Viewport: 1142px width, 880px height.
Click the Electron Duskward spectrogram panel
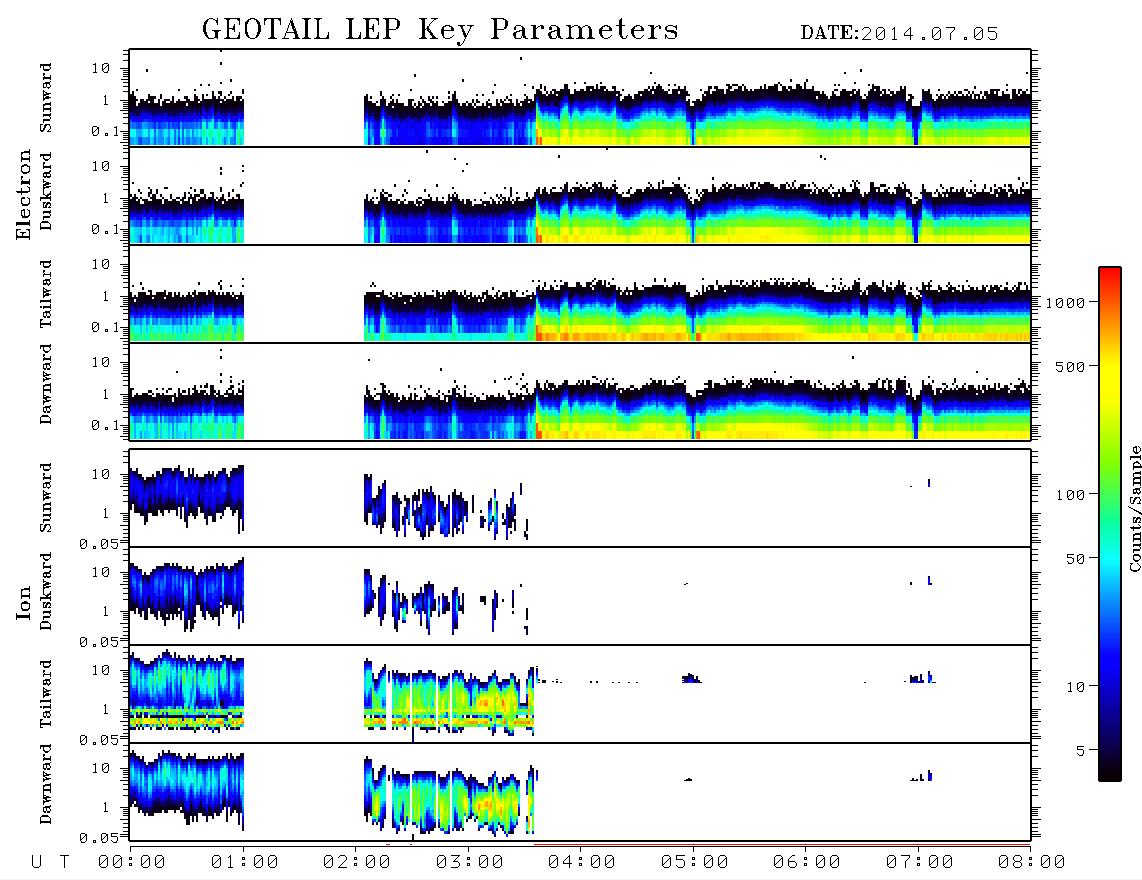[x=580, y=195]
